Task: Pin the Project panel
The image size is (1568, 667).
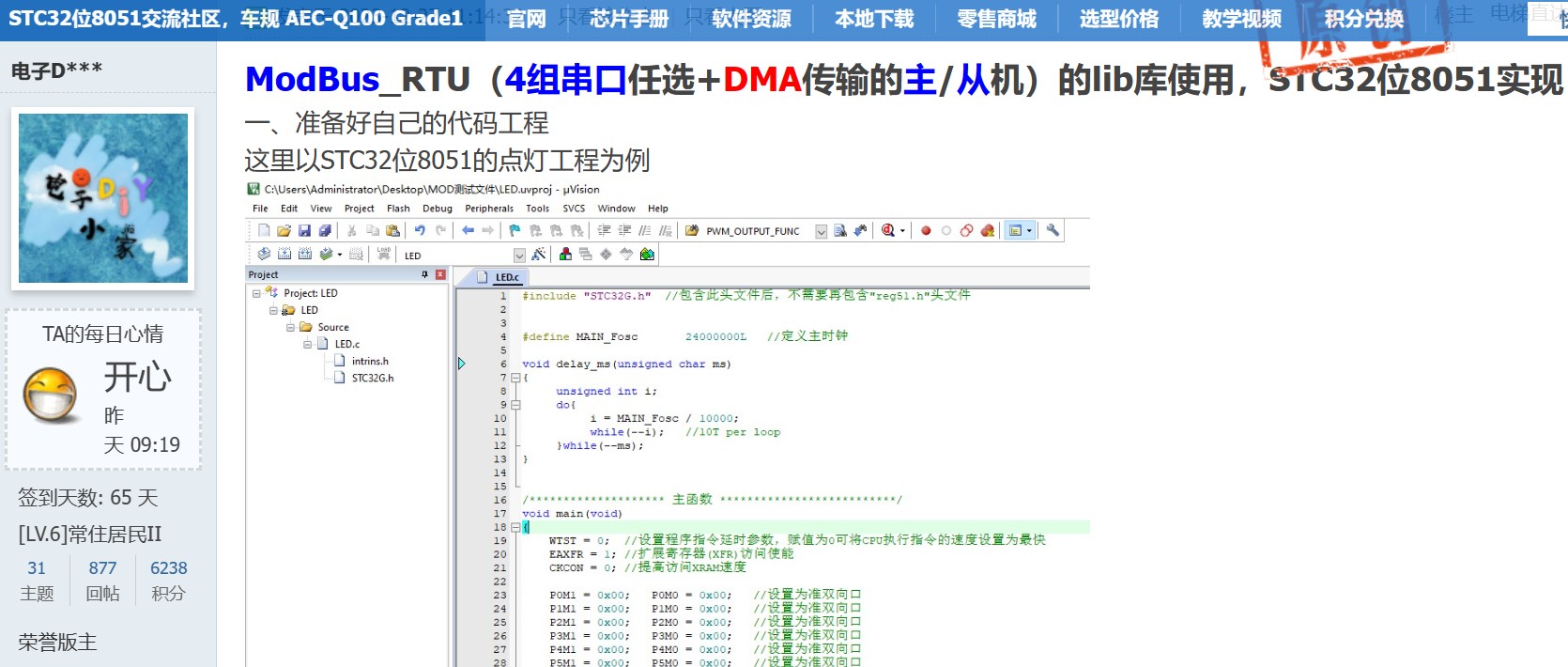Action: [x=424, y=274]
